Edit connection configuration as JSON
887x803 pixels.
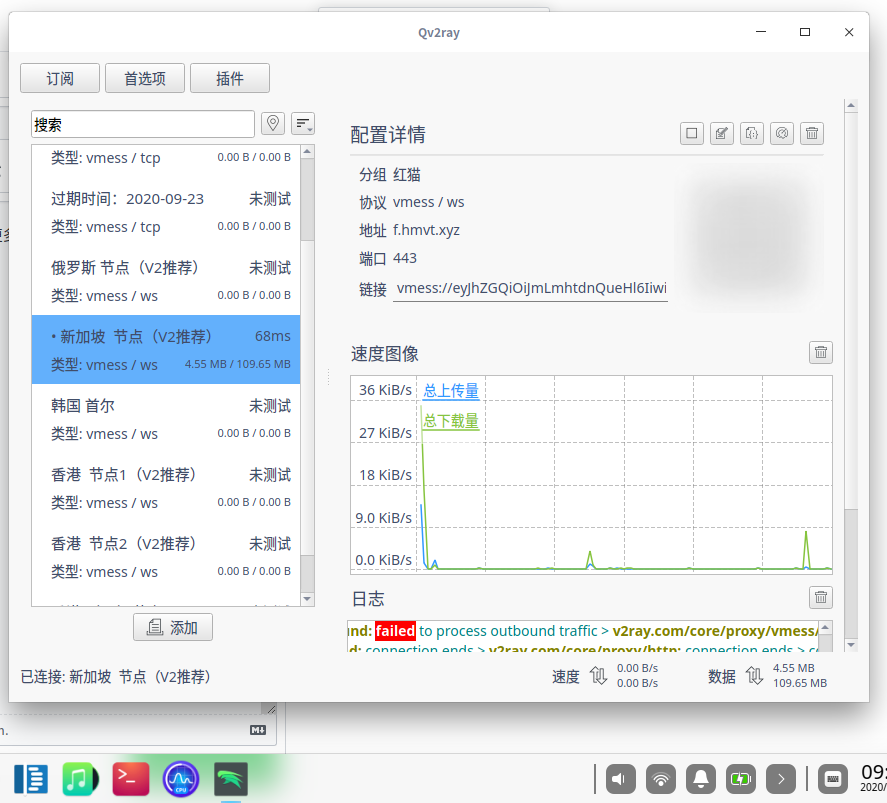coord(751,133)
